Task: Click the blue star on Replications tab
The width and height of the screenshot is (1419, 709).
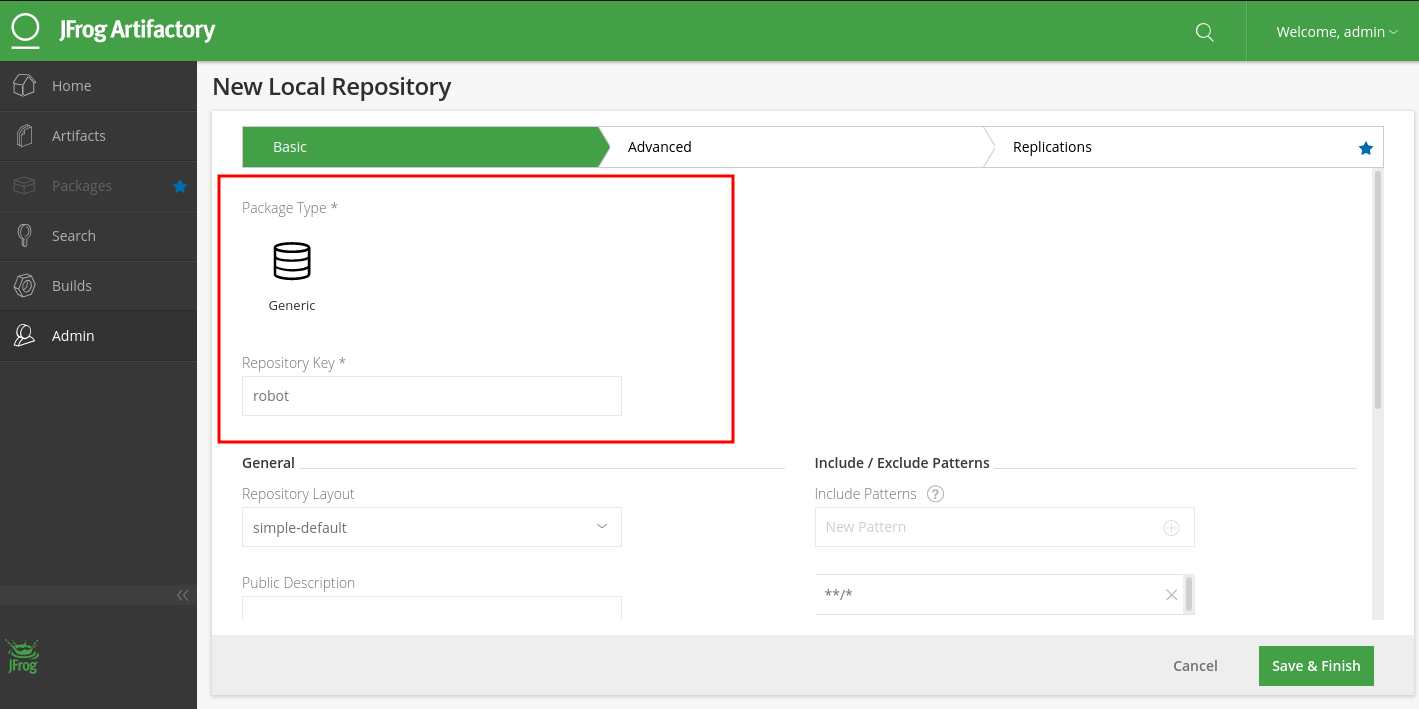Action: click(x=1366, y=148)
